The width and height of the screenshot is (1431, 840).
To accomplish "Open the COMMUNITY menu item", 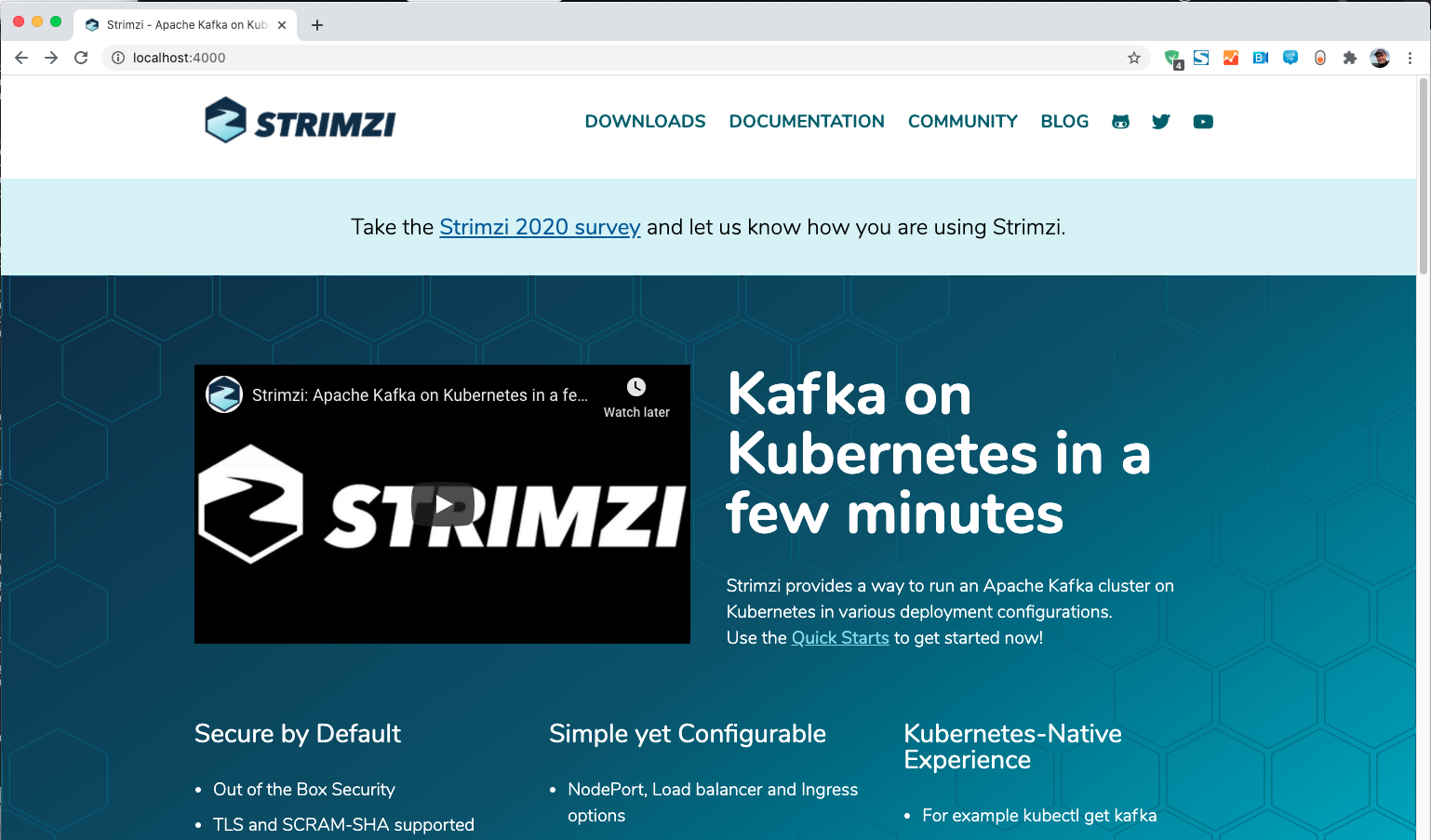I will 963,122.
